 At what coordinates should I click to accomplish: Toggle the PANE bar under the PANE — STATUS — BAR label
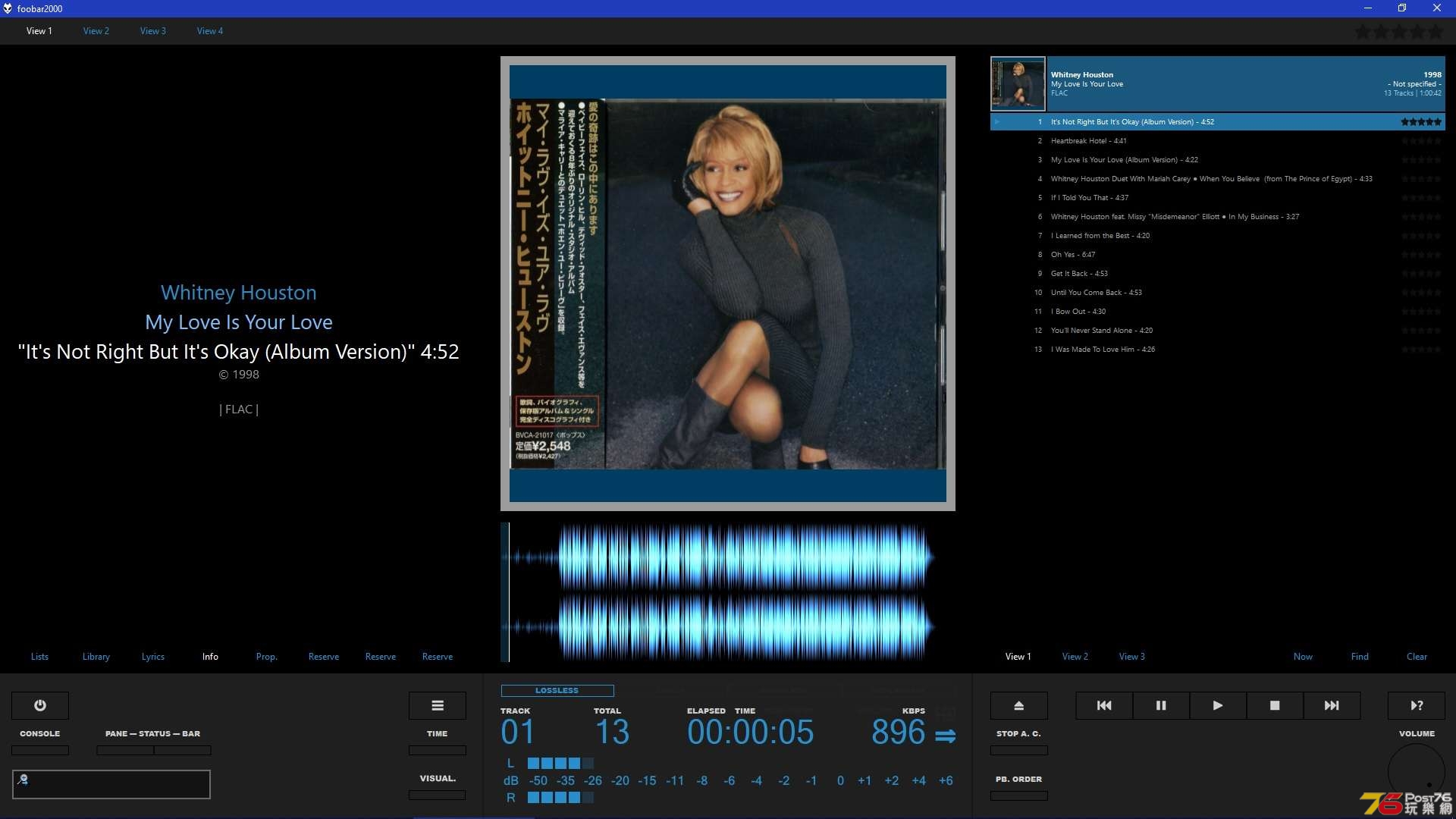point(125,750)
